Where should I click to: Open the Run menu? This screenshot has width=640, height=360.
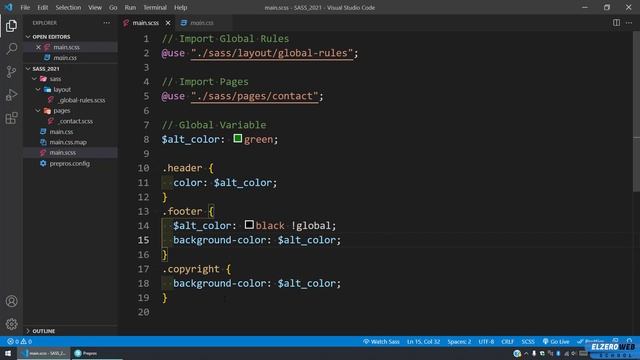click(130, 7)
